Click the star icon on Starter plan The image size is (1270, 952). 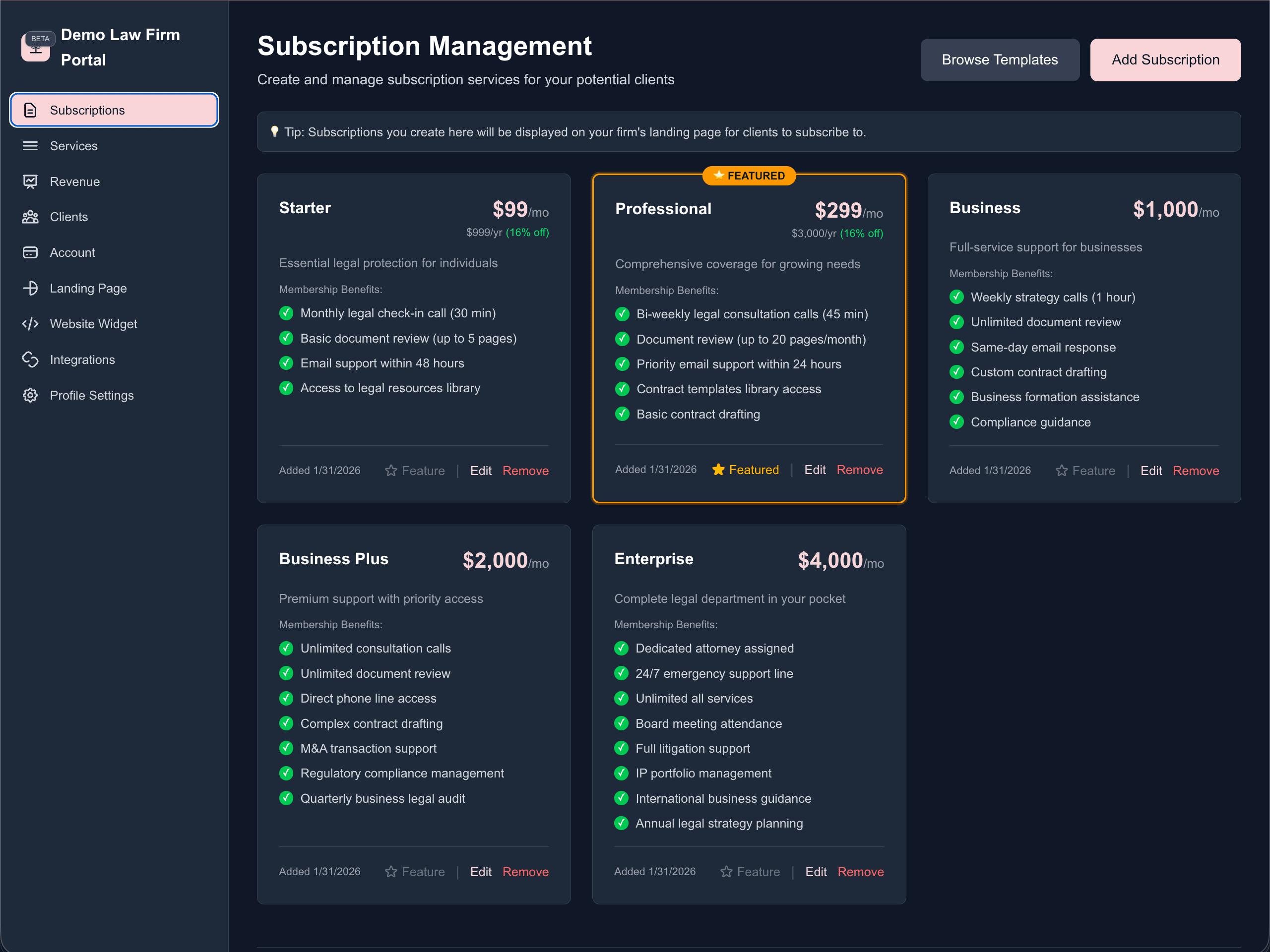tap(391, 471)
